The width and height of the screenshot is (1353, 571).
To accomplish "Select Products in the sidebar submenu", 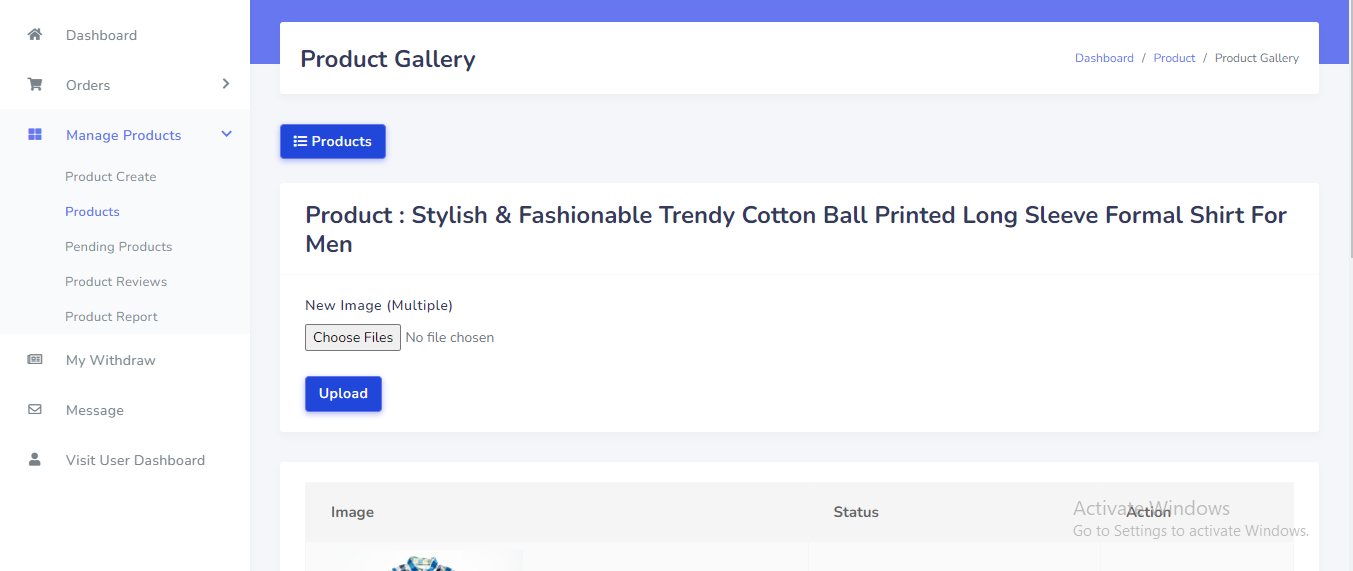I will (x=92, y=212).
